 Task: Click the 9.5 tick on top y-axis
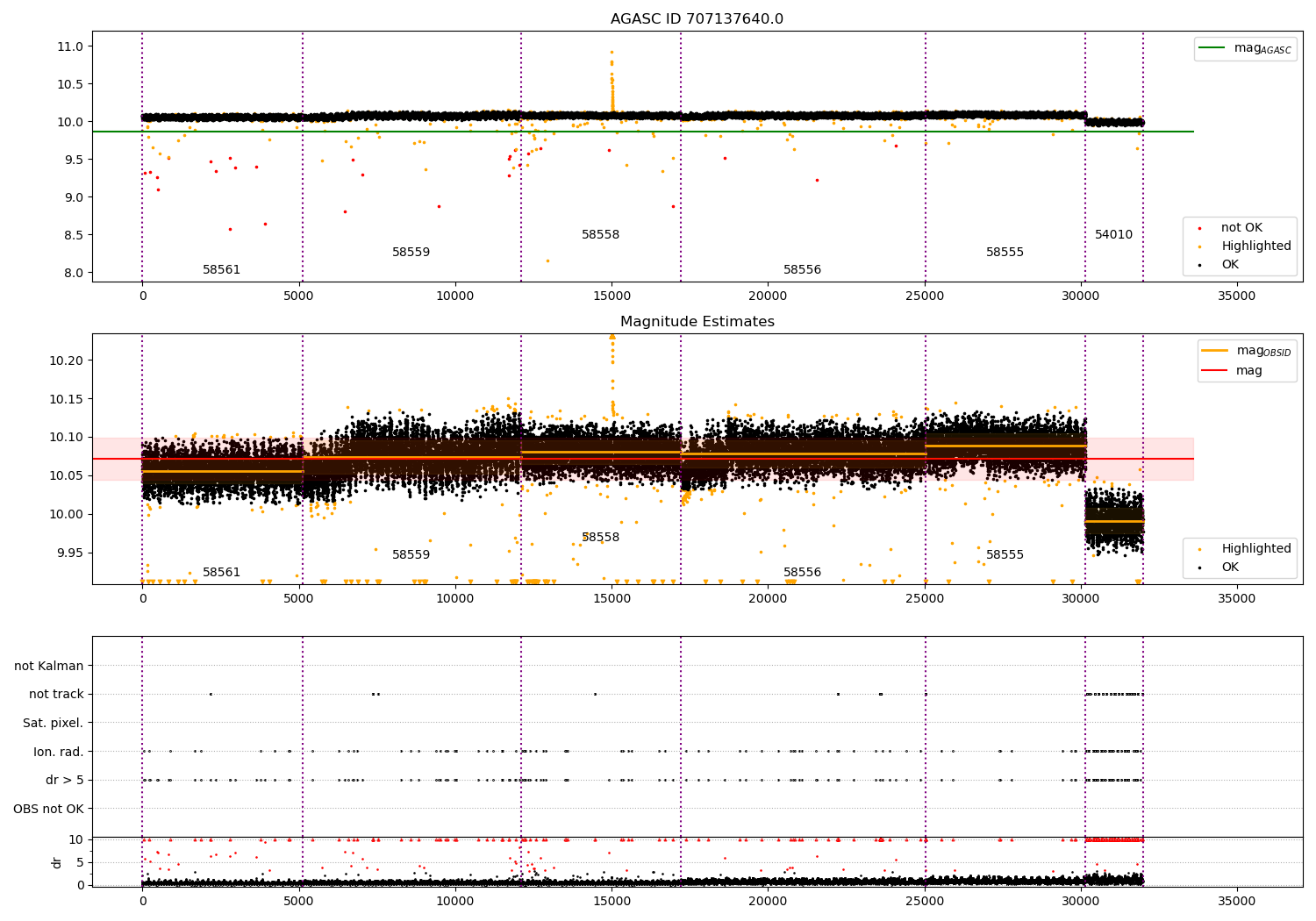(73, 160)
